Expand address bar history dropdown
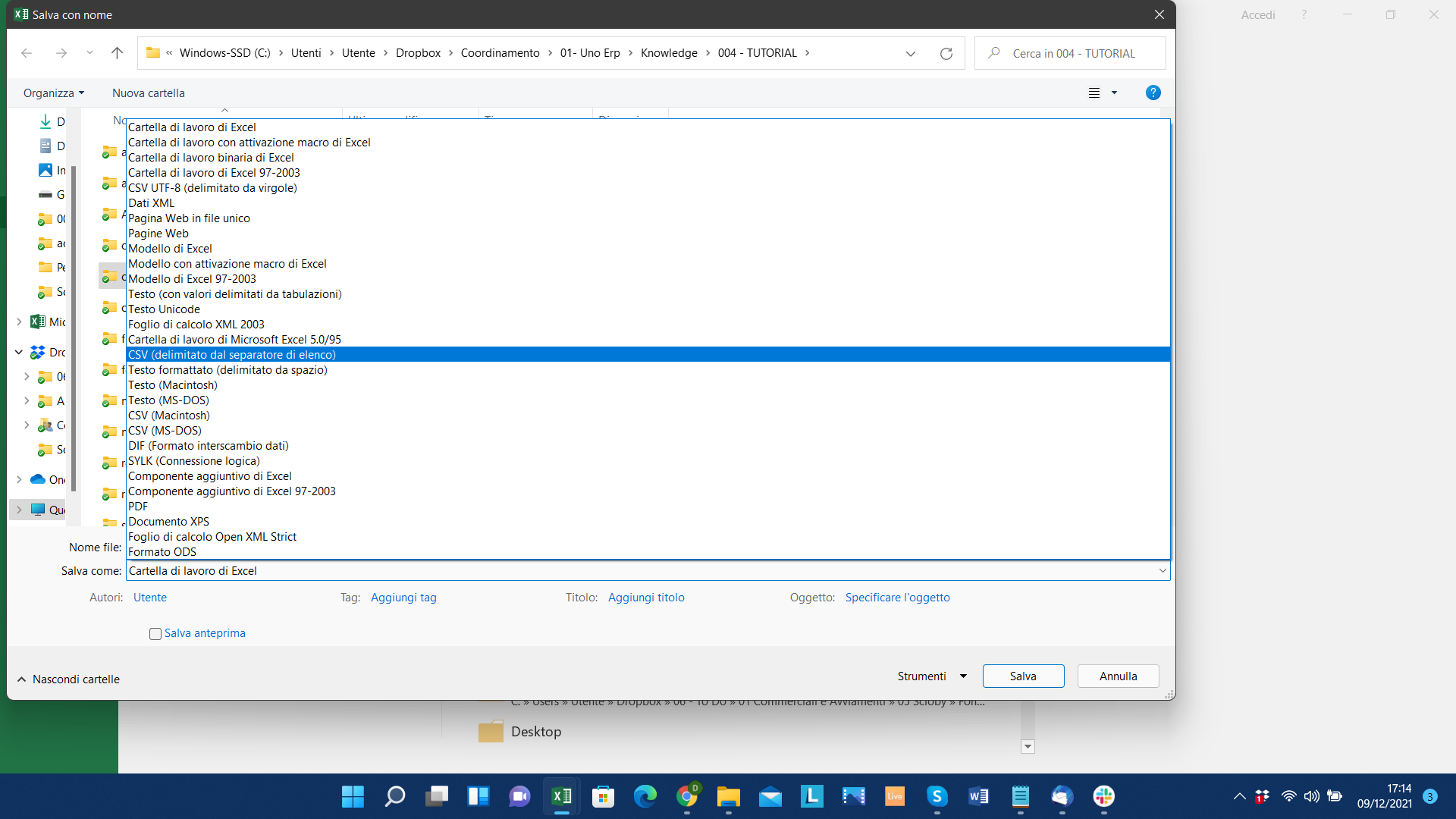Image resolution: width=1456 pixels, height=819 pixels. [911, 53]
